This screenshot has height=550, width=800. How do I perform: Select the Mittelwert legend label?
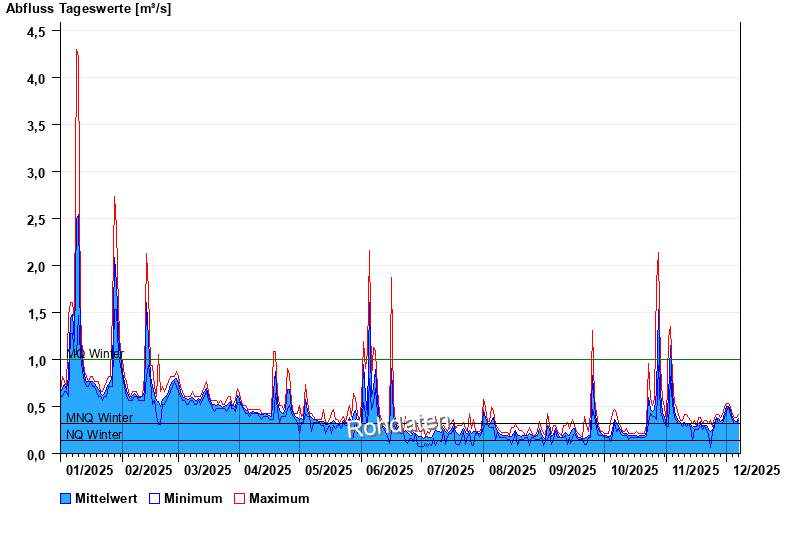(x=106, y=498)
